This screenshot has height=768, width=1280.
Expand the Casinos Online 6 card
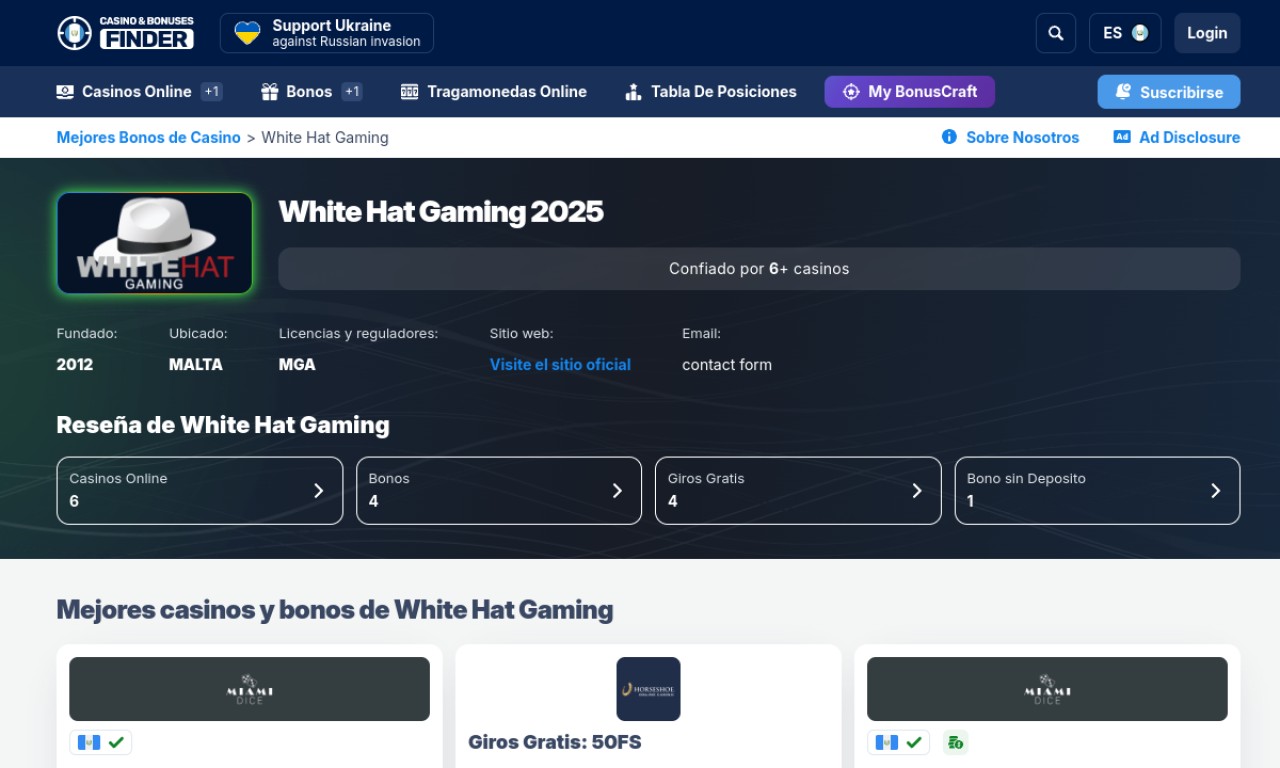point(200,491)
